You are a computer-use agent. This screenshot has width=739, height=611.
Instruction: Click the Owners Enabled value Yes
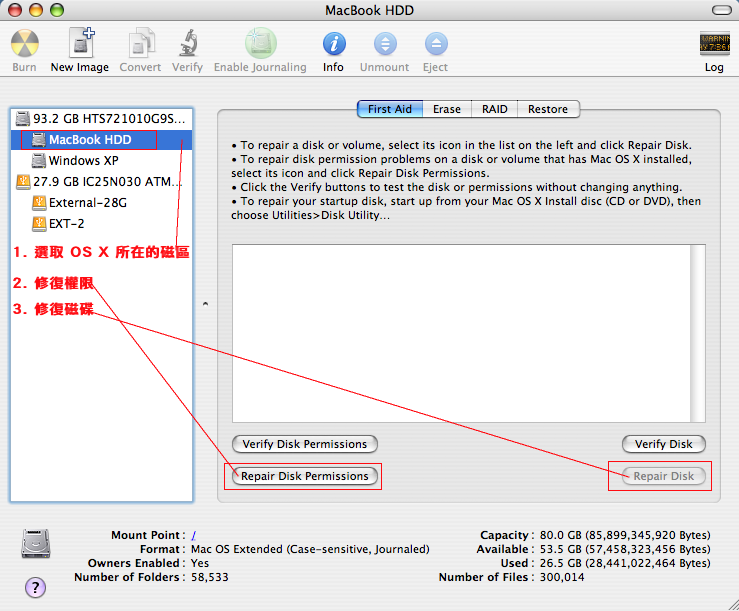[200, 563]
